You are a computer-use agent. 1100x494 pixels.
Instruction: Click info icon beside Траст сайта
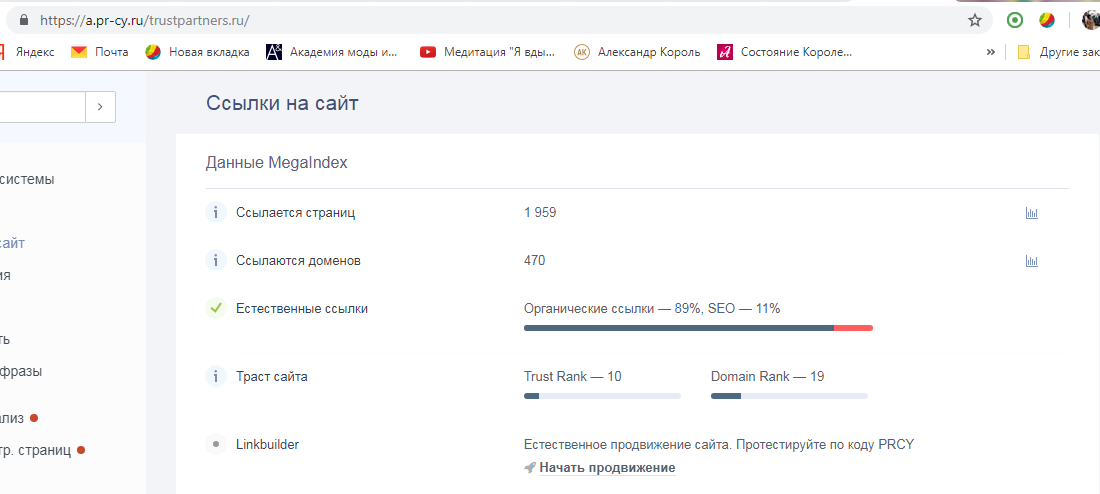215,377
